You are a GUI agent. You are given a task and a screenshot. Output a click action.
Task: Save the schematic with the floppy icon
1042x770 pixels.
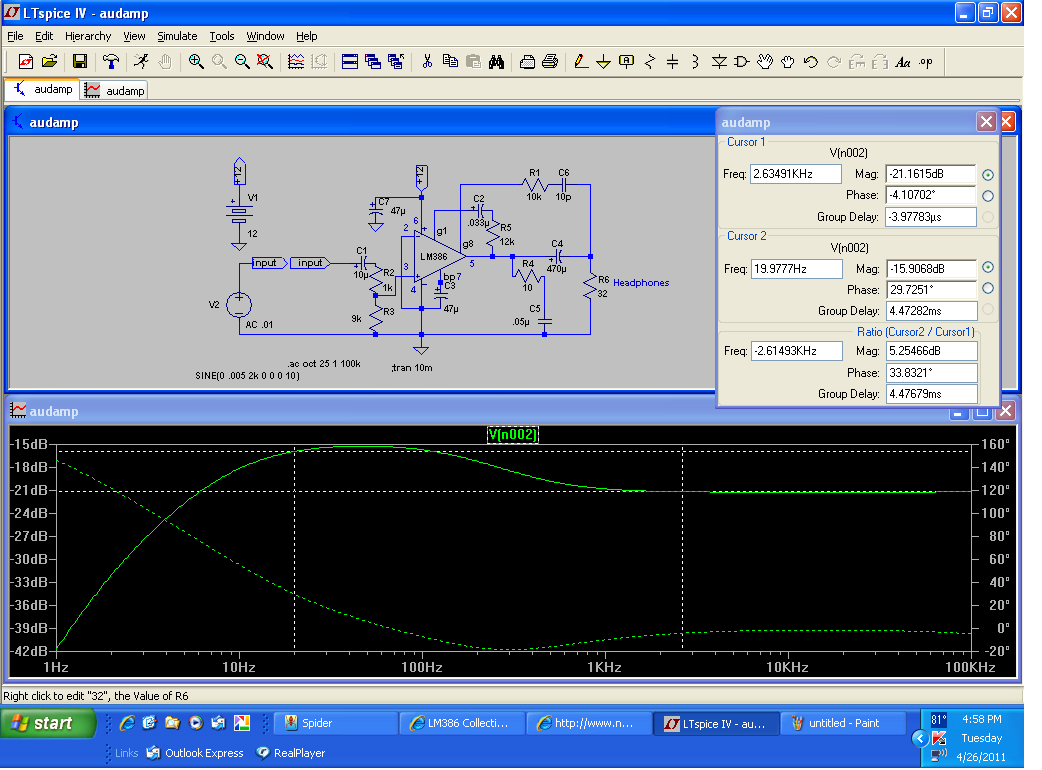(80, 62)
